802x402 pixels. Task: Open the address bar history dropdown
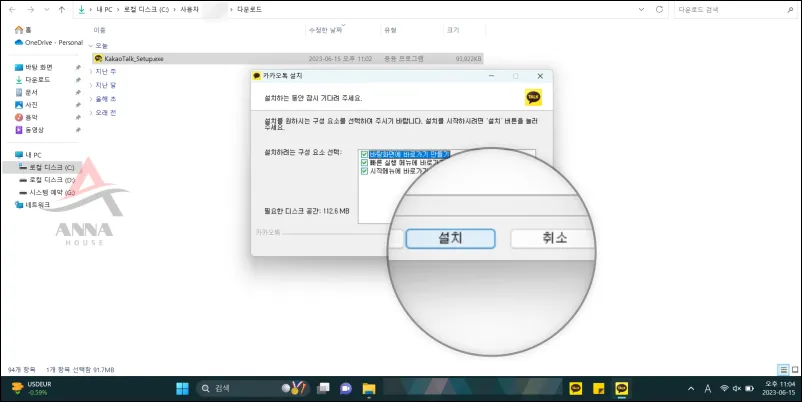coord(641,10)
